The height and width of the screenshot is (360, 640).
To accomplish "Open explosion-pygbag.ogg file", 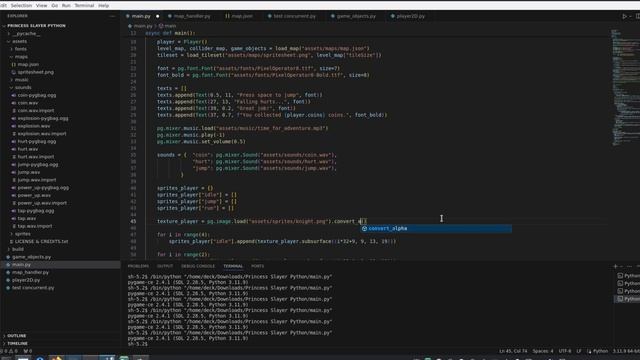I will click(43, 118).
